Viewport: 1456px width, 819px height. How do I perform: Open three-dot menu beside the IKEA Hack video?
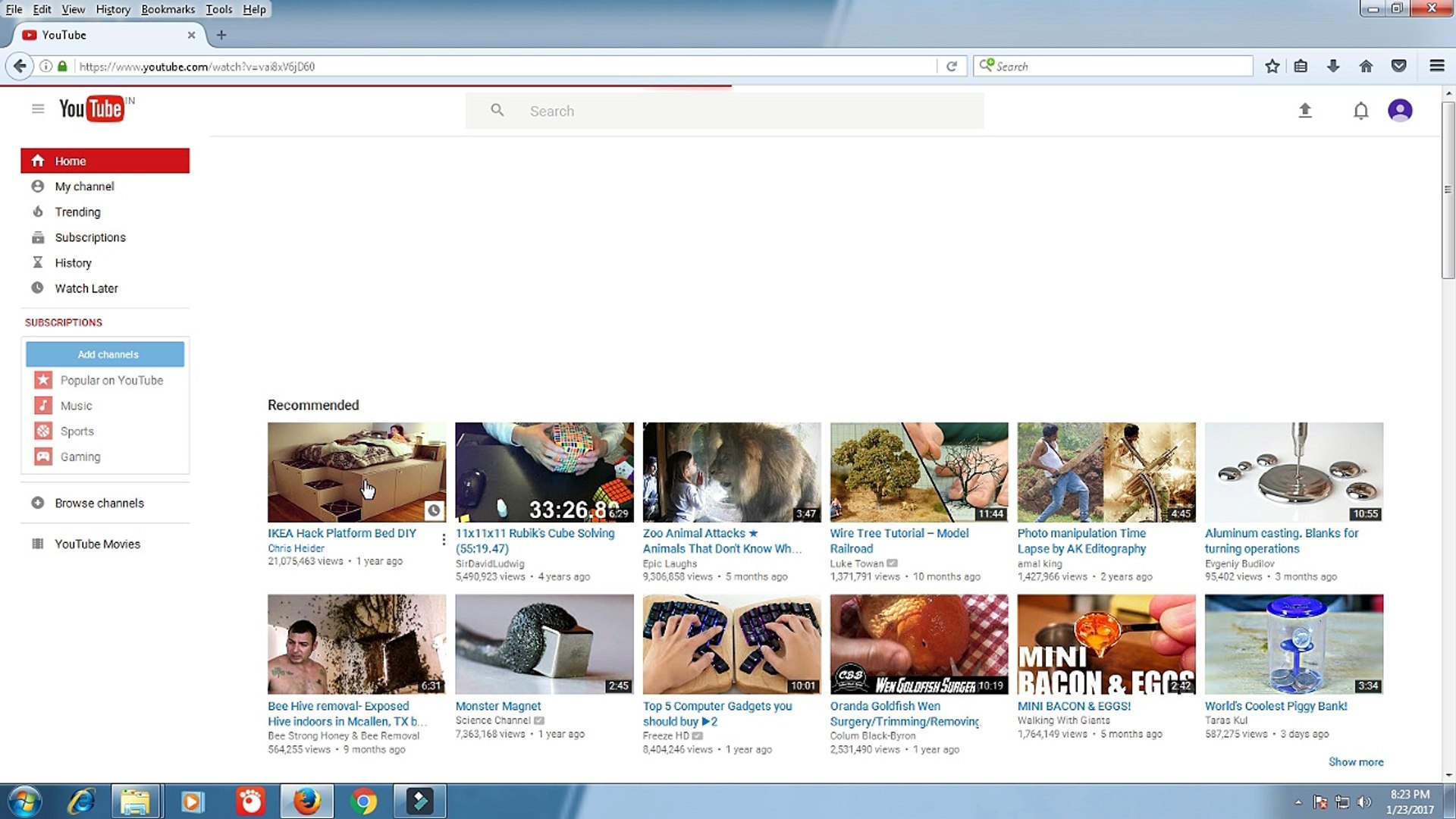click(444, 539)
